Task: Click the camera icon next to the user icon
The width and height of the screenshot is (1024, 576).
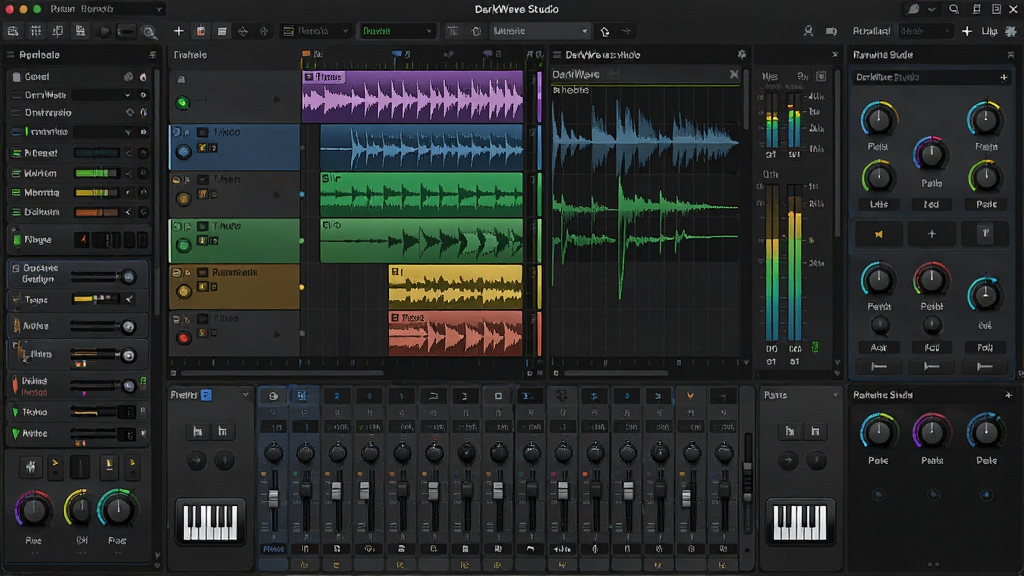Action: coord(831,31)
